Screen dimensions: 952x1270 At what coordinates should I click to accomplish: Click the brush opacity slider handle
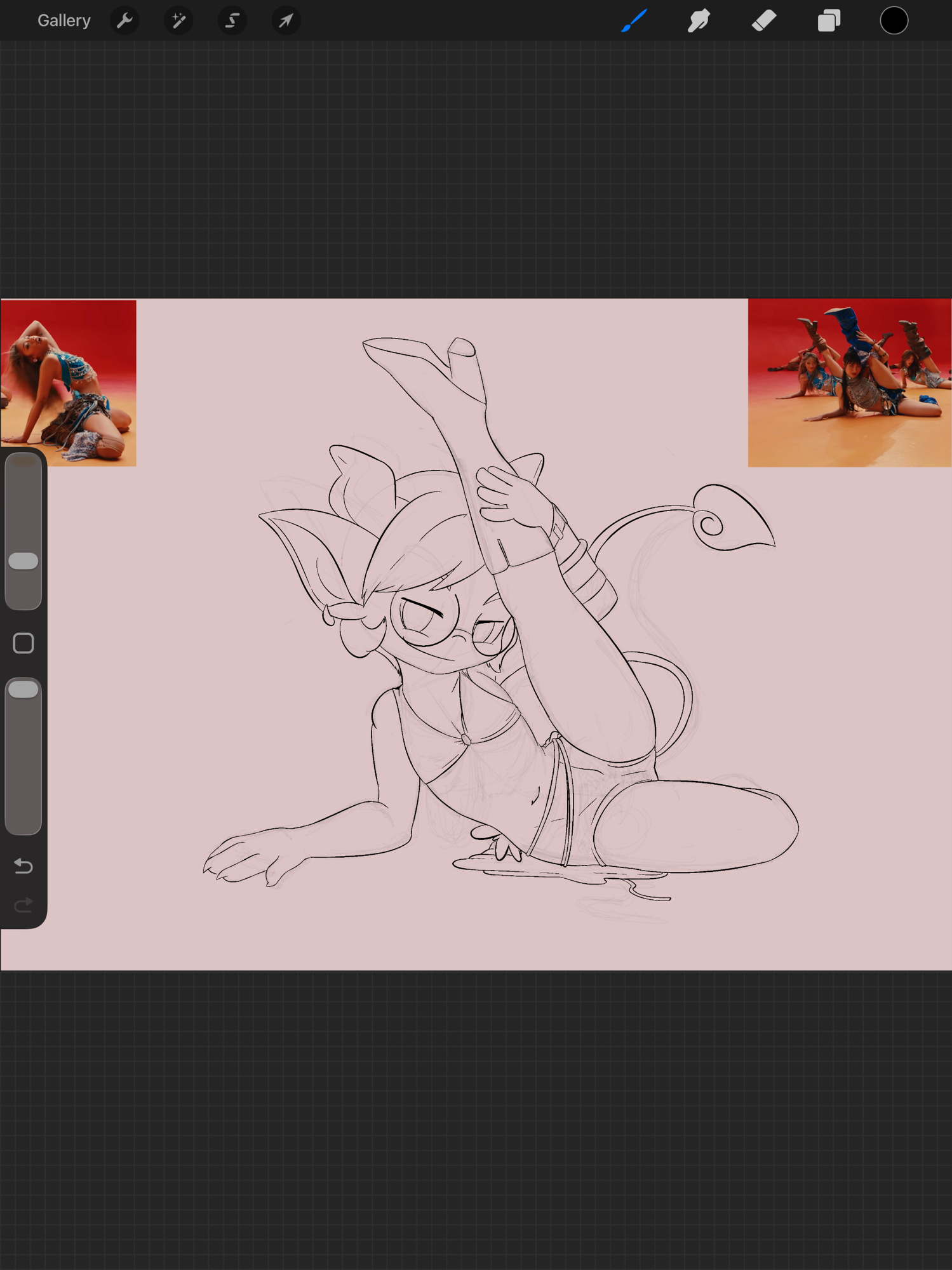(x=23, y=690)
